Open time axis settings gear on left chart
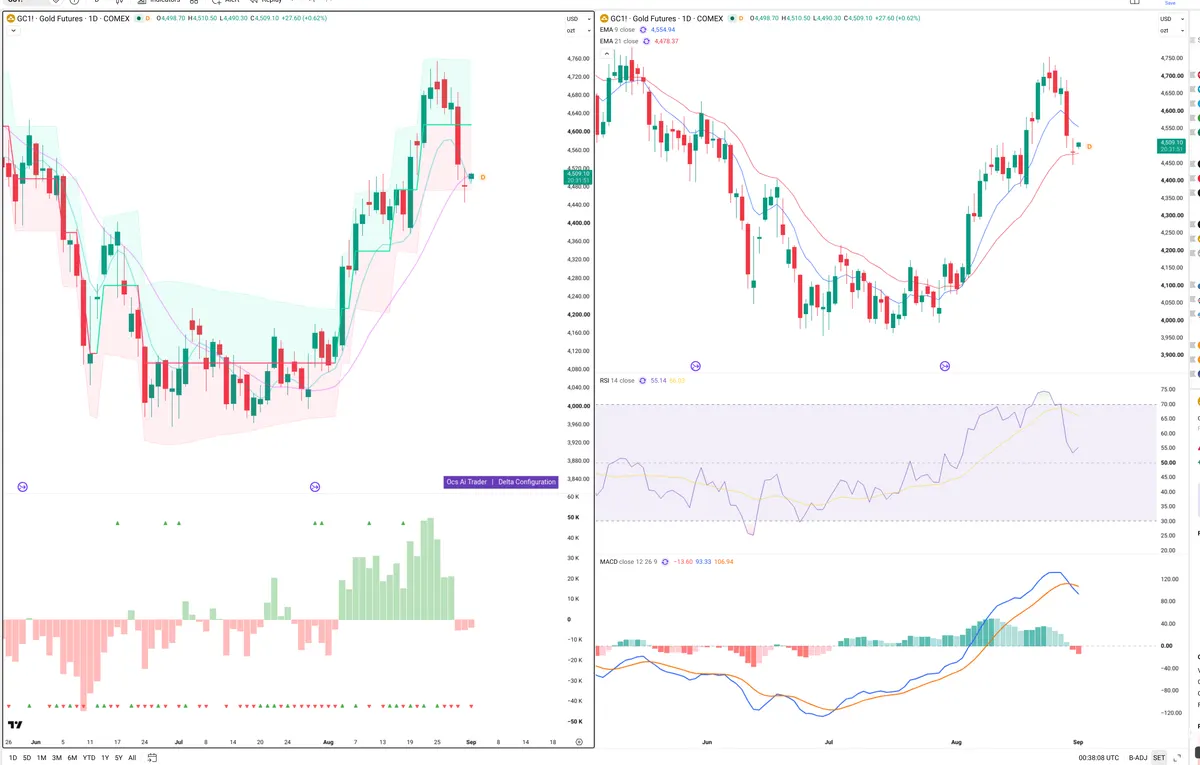The image size is (1200, 765). click(x=579, y=742)
